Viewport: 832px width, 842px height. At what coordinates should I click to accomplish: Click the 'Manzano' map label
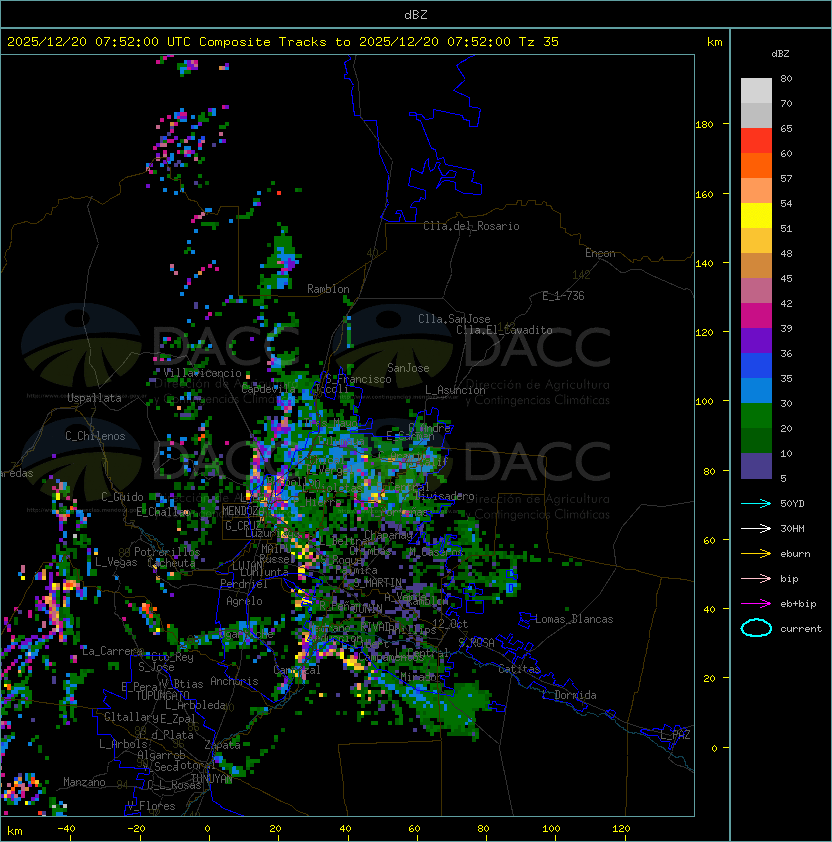click(84, 782)
